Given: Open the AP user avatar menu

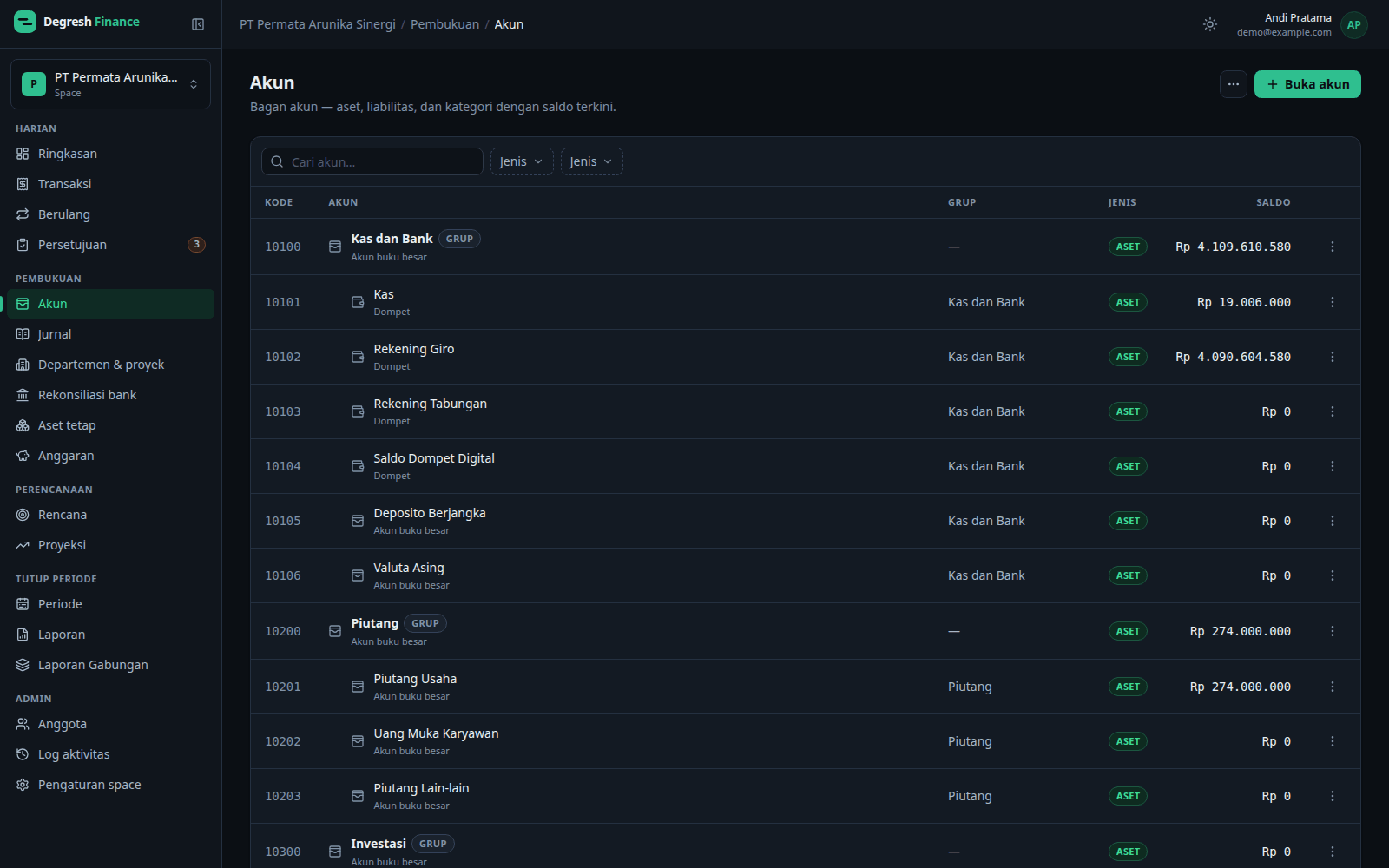Looking at the screenshot, I should (1353, 24).
